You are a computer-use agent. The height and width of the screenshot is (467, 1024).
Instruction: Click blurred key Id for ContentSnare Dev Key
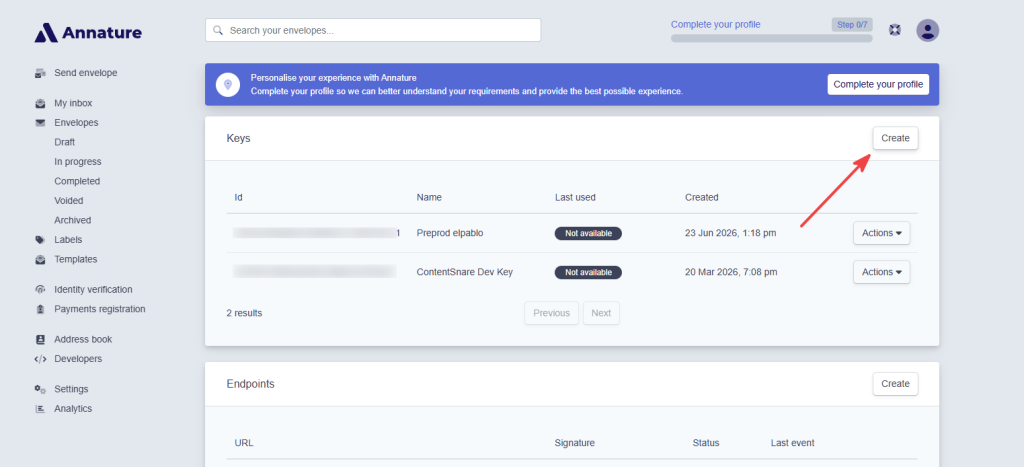tap(315, 272)
